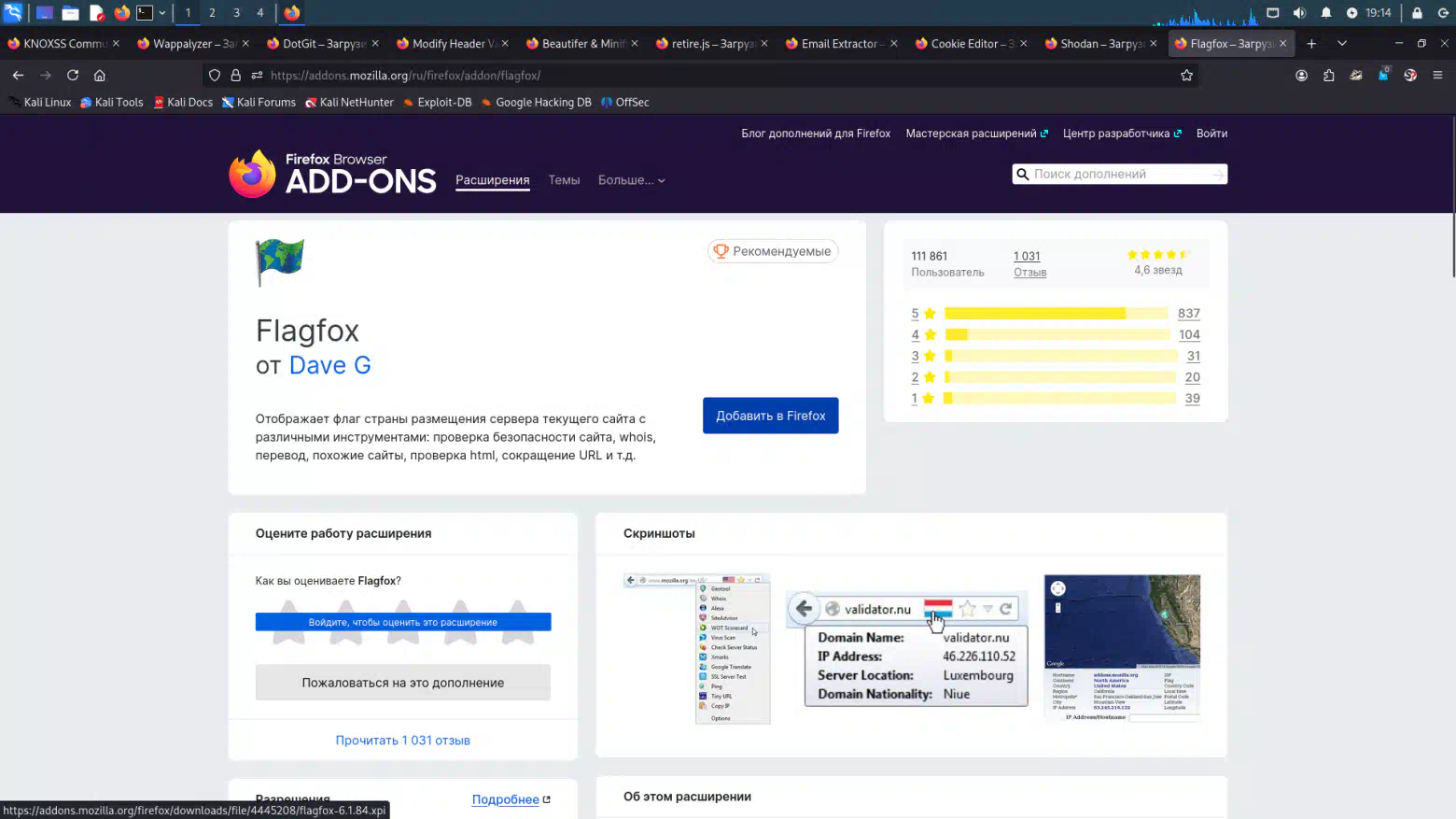Open a new browser tab

coord(1311,44)
